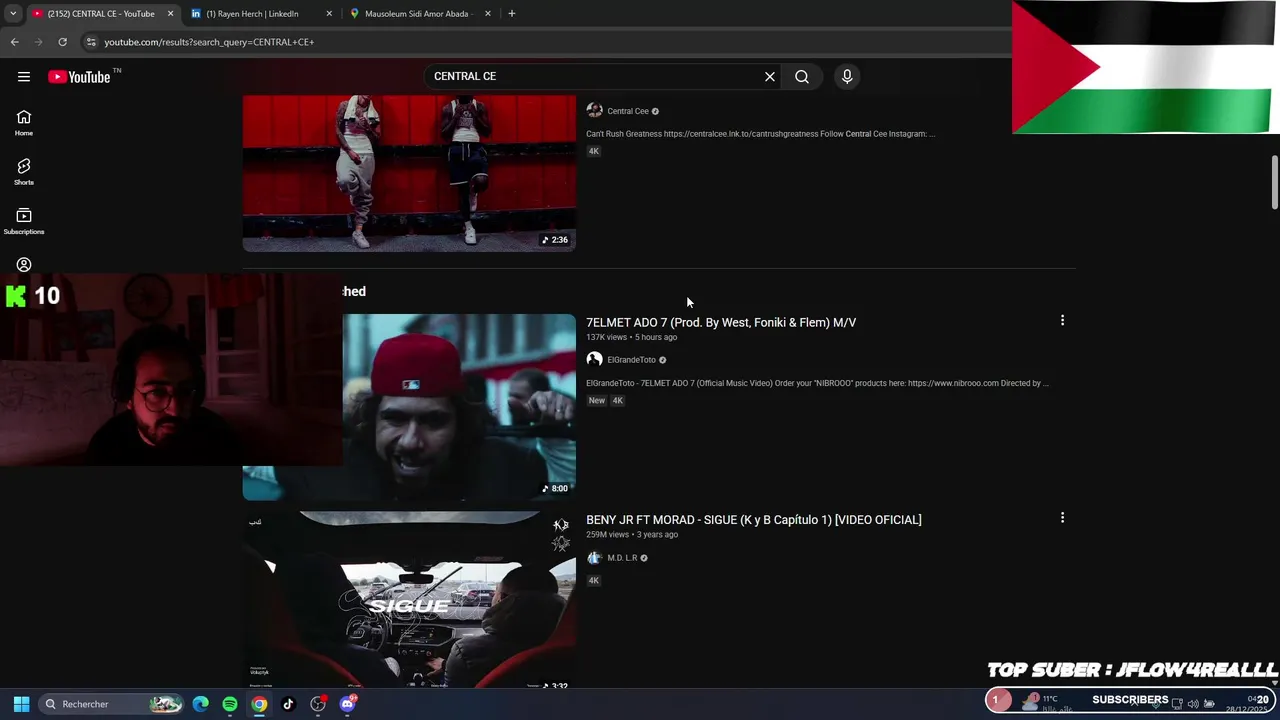Click the 137K views 5 hours ago text
The width and height of the screenshot is (1280, 720).
(631, 337)
